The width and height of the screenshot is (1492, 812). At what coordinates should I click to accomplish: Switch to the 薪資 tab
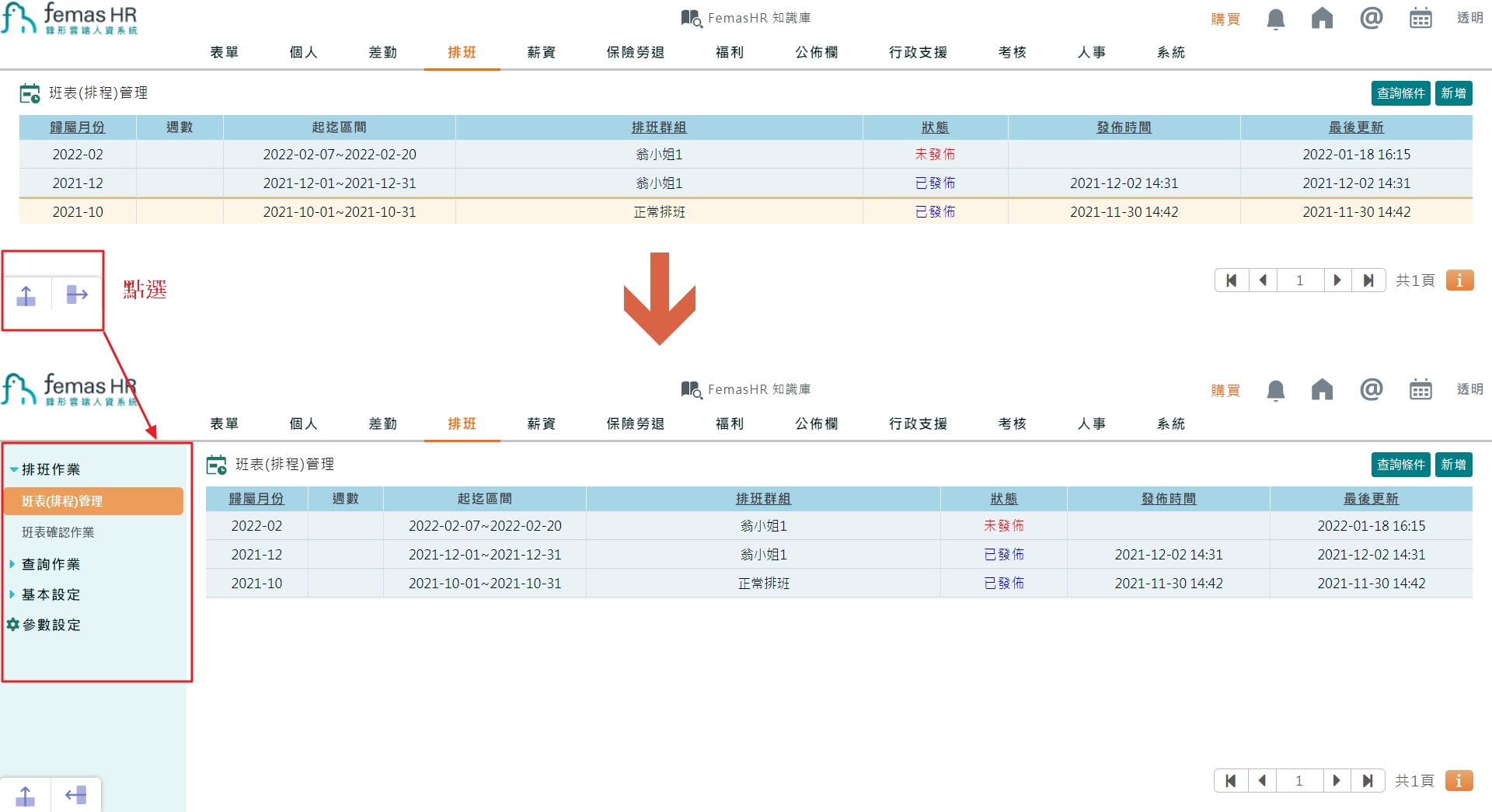[540, 52]
